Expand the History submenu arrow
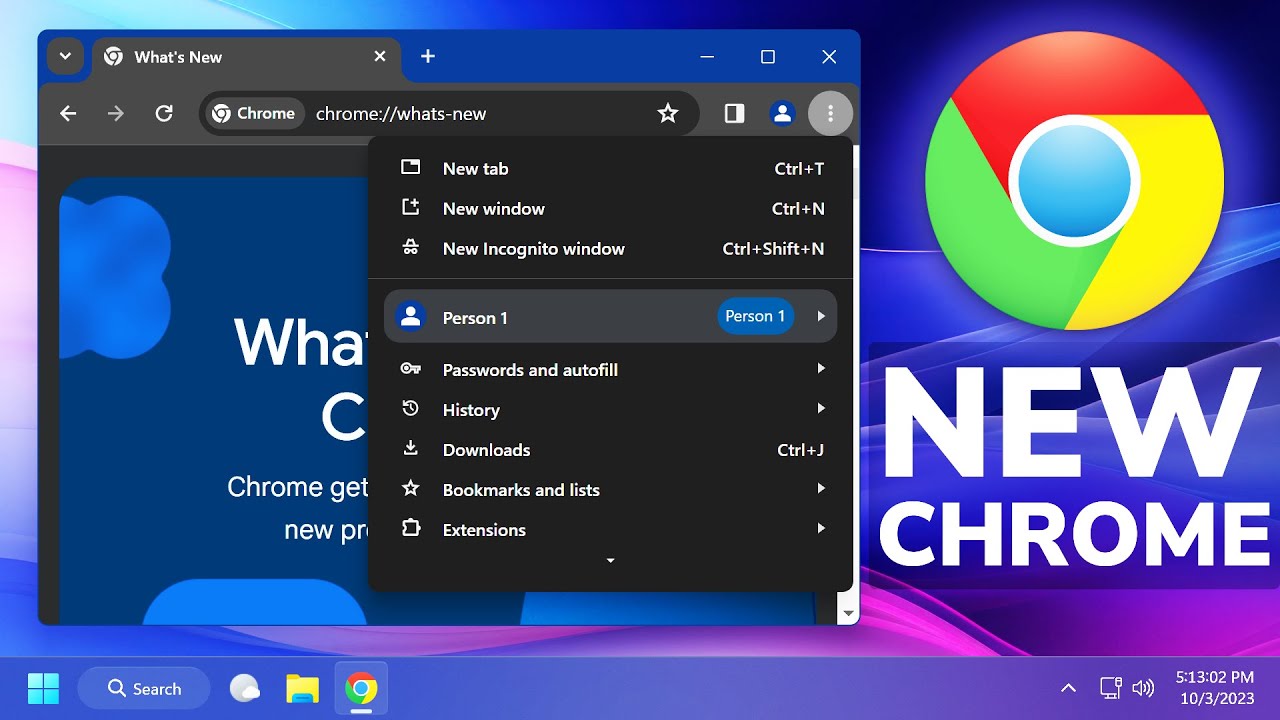 point(821,409)
